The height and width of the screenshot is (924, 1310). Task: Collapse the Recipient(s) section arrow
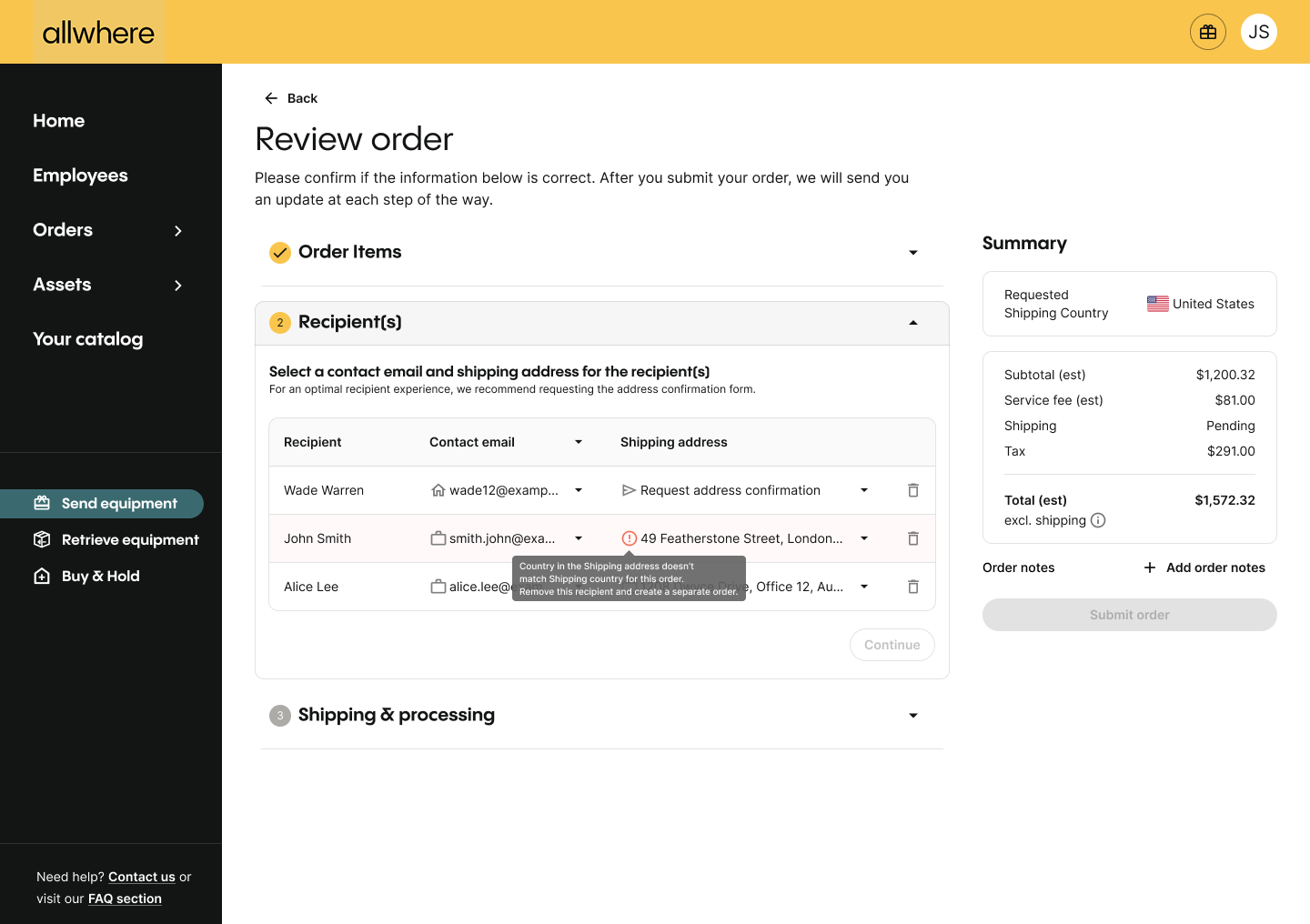pos(913,323)
